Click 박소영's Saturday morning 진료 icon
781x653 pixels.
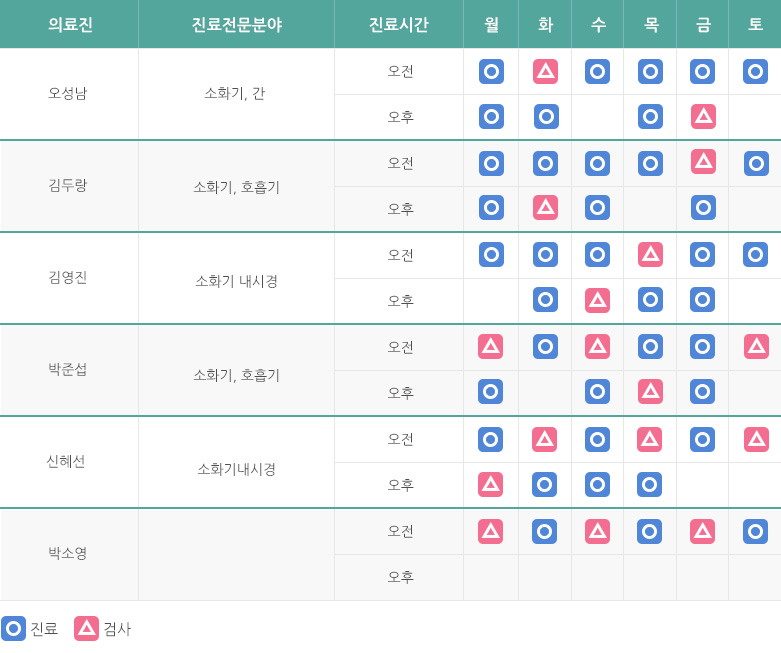[x=755, y=531]
